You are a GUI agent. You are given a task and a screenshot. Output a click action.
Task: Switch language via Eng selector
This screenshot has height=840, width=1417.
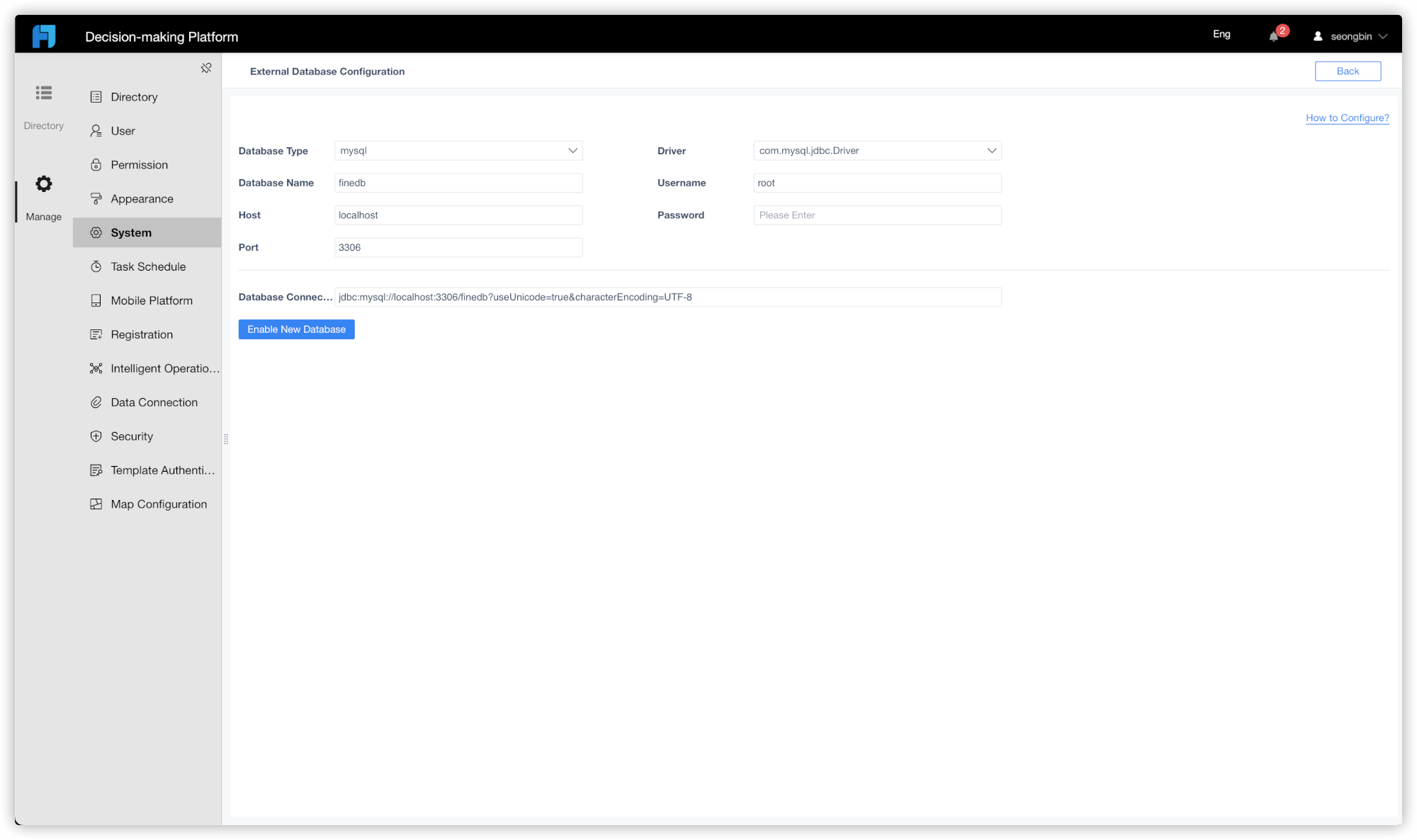[x=1221, y=34]
